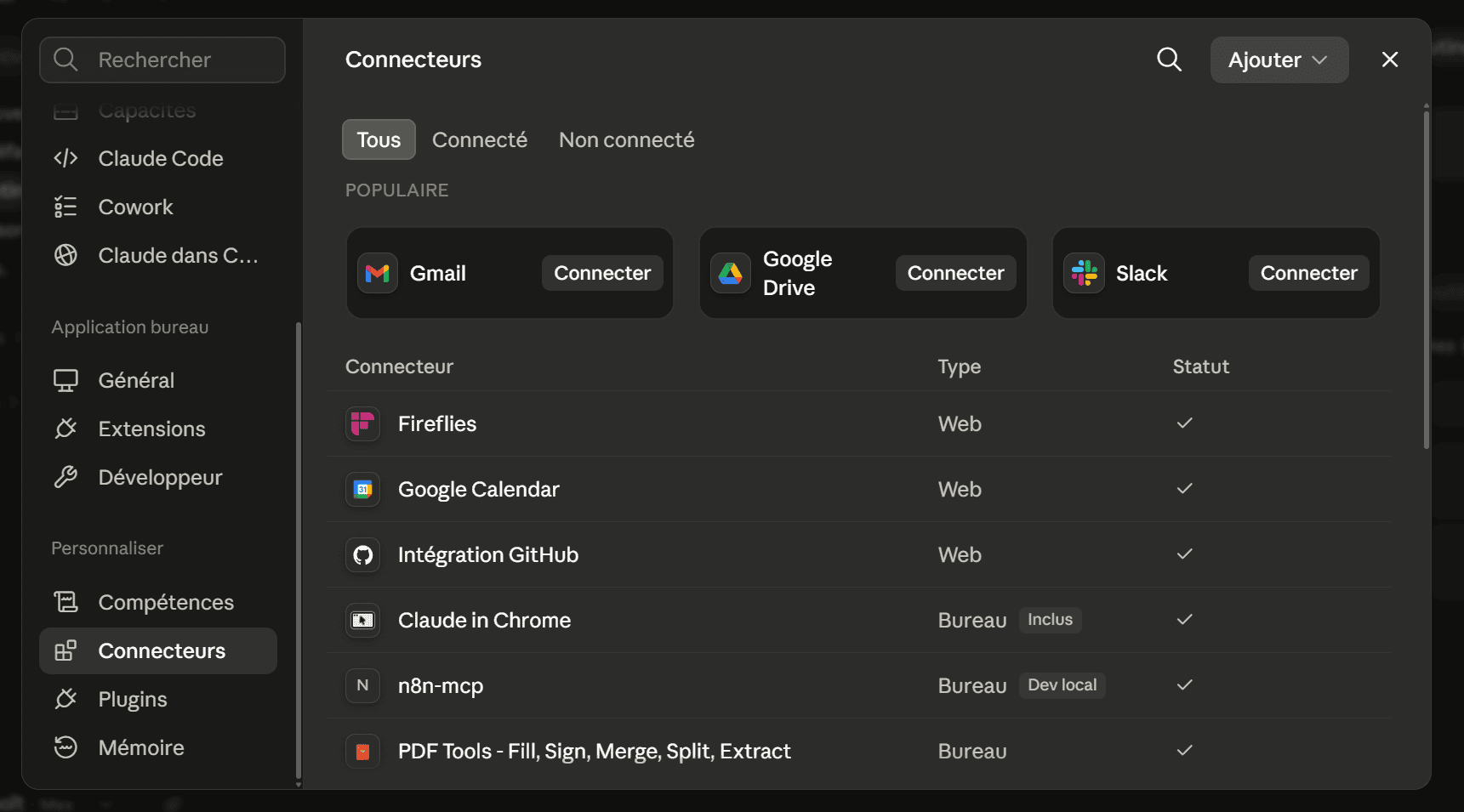The height and width of the screenshot is (812, 1464).
Task: Click the Claude in Chrome status checkmark
Action: point(1184,619)
